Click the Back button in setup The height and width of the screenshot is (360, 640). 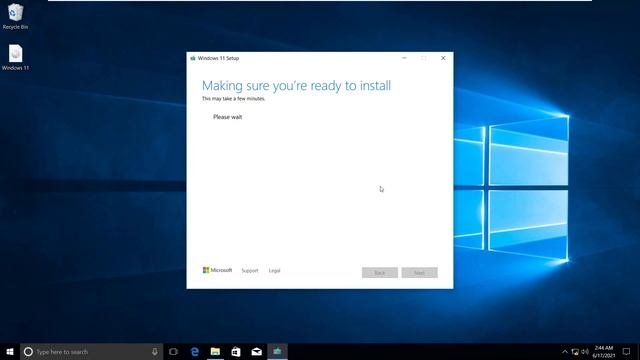[380, 273]
